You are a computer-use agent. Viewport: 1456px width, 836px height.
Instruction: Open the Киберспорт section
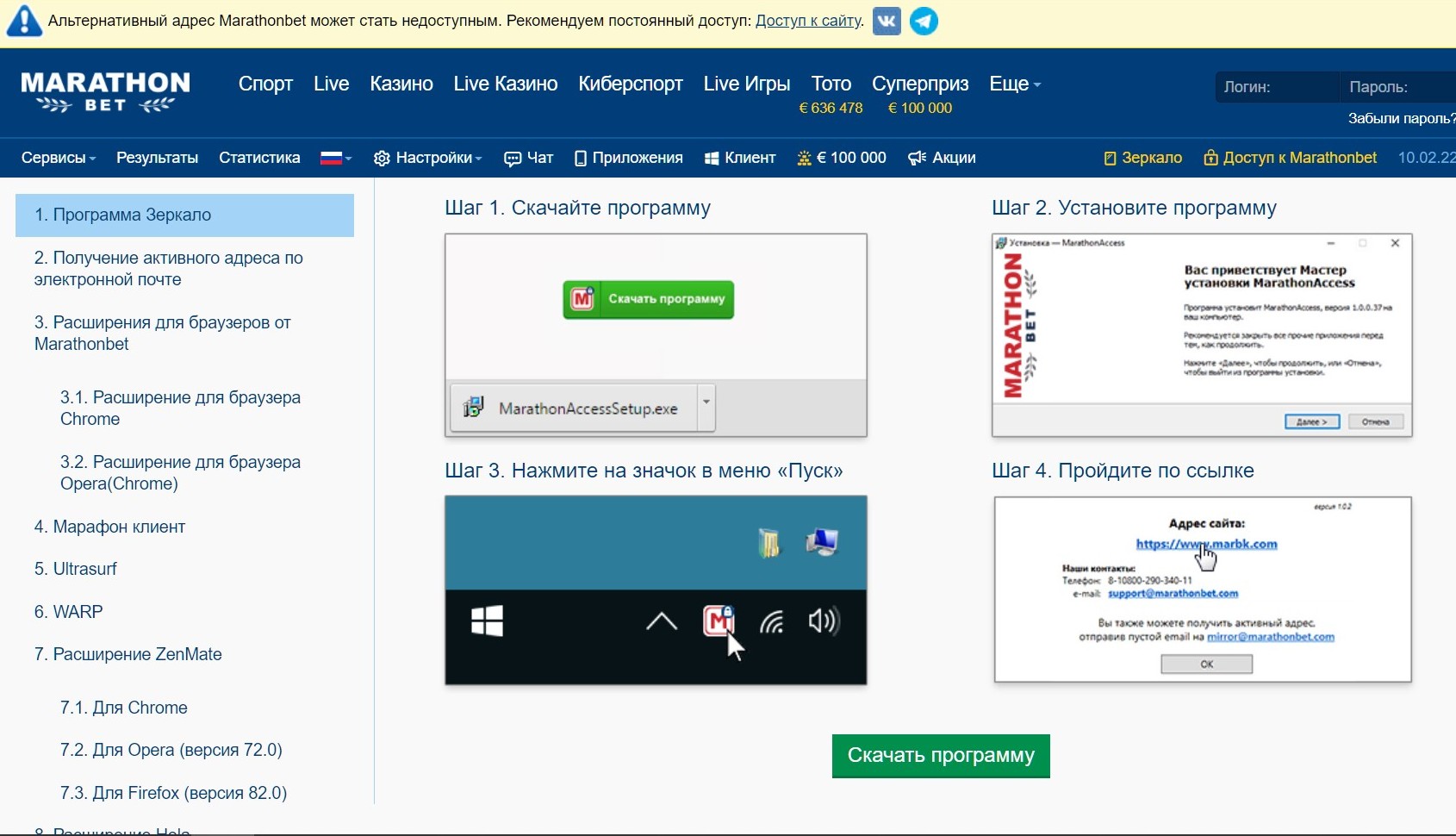pyautogui.click(x=631, y=84)
